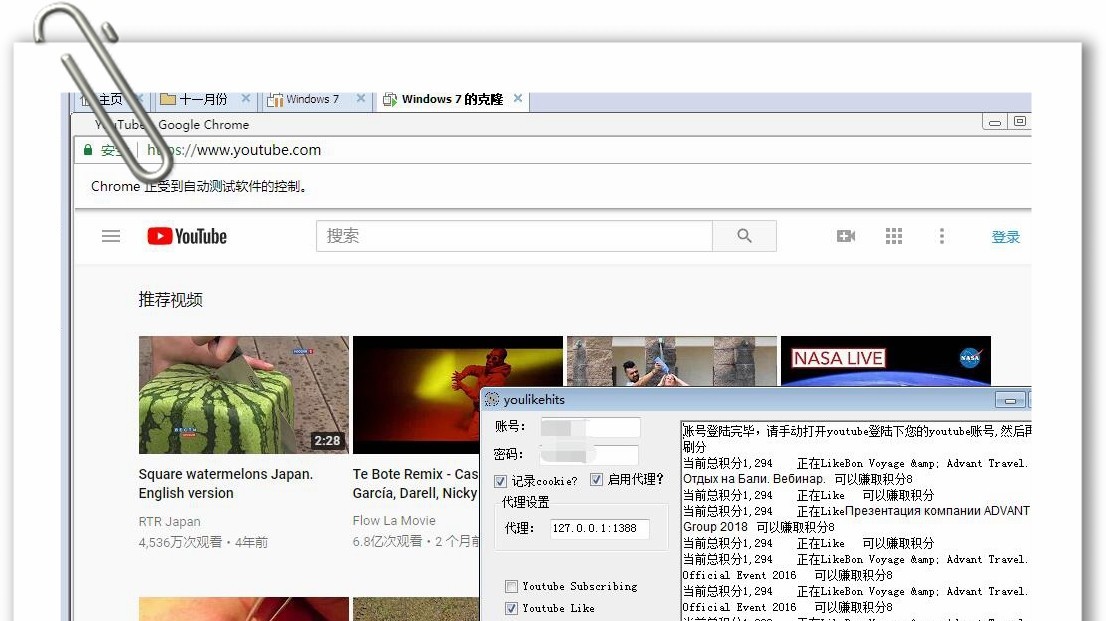Toggle the 记录cookie? checkbox

point(500,481)
